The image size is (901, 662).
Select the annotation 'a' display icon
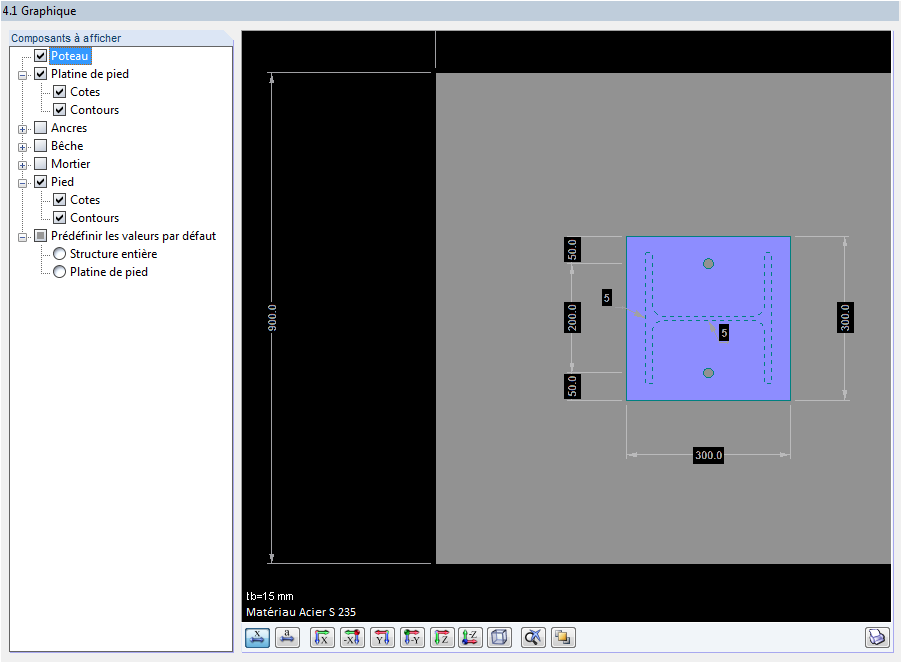pyautogui.click(x=287, y=637)
